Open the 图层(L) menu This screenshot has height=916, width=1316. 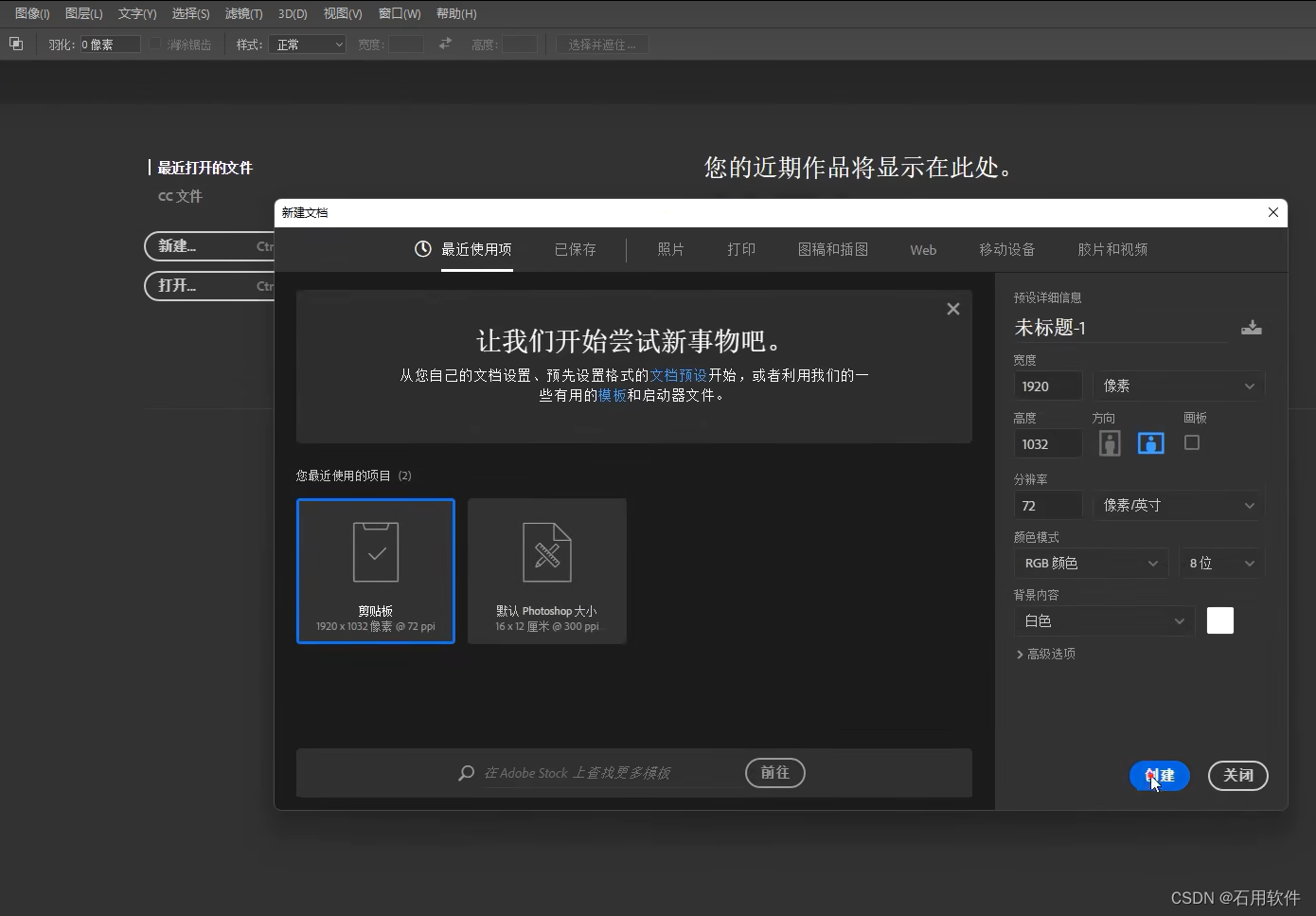pos(83,13)
